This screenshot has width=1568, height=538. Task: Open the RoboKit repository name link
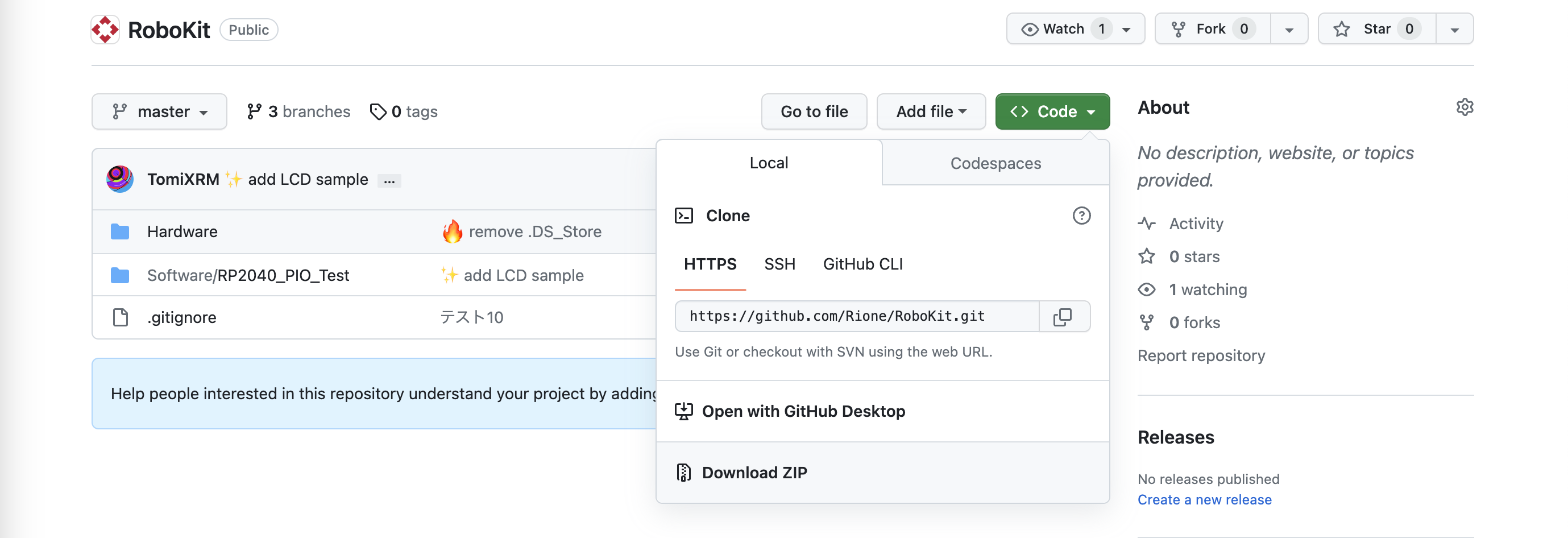(x=169, y=30)
